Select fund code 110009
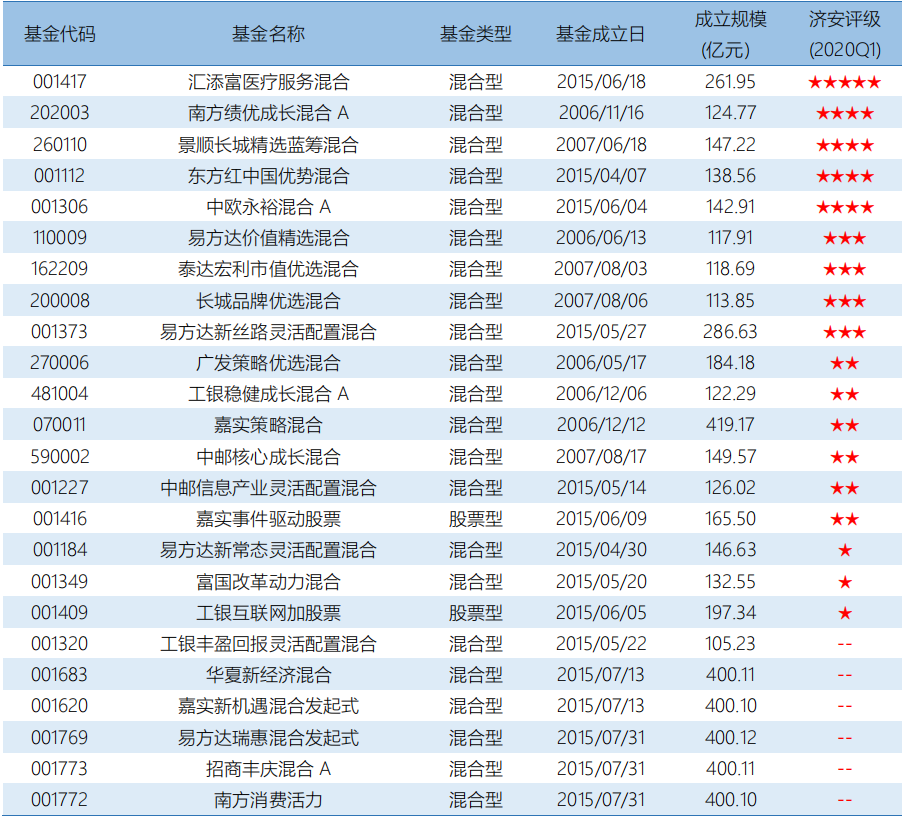Screen dimensions: 904x818 (x=59, y=237)
